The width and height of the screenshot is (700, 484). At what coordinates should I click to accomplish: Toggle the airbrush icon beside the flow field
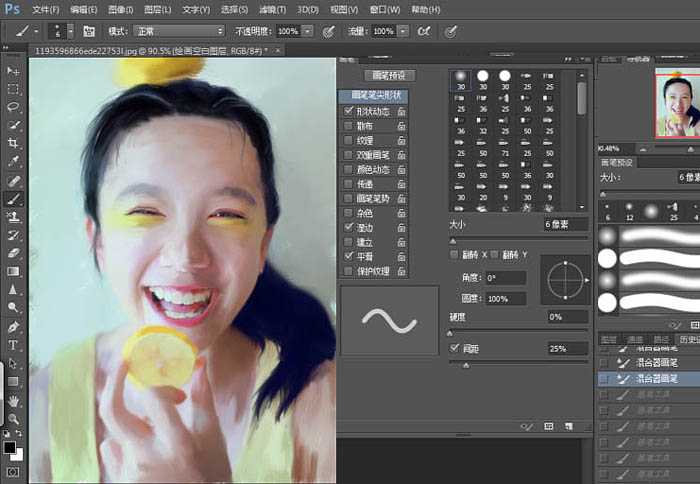425,32
